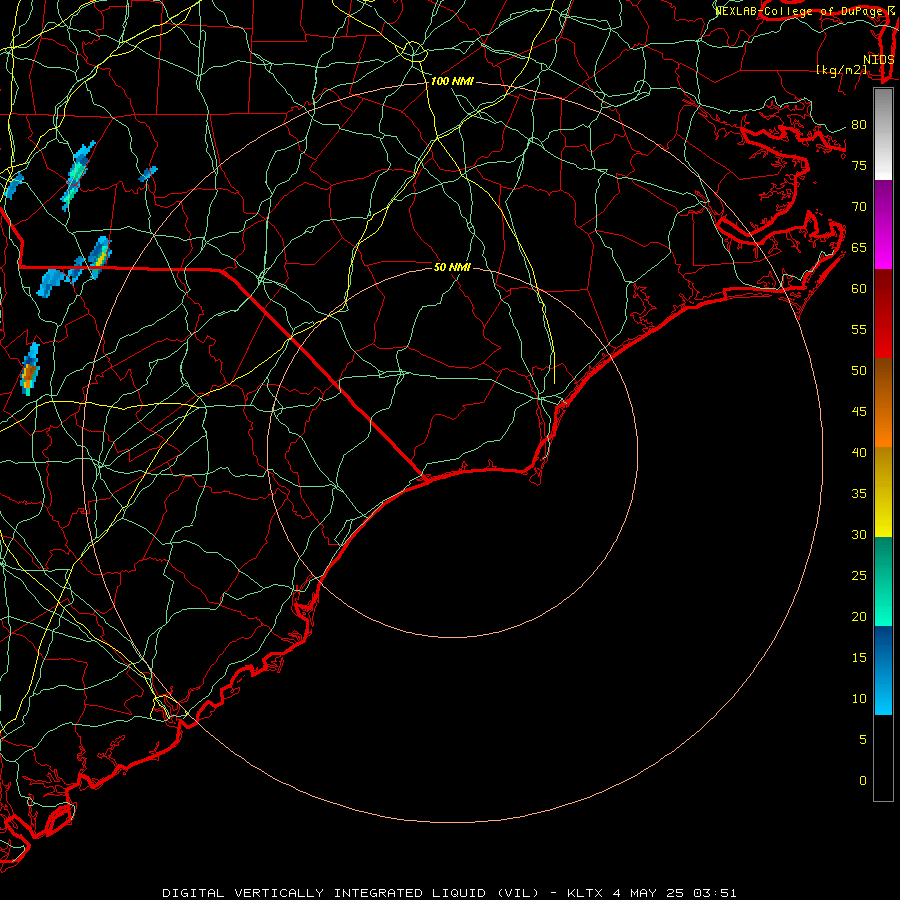Image resolution: width=900 pixels, height=900 pixels.
Task: Click the scale value "55"
Action: [859, 329]
